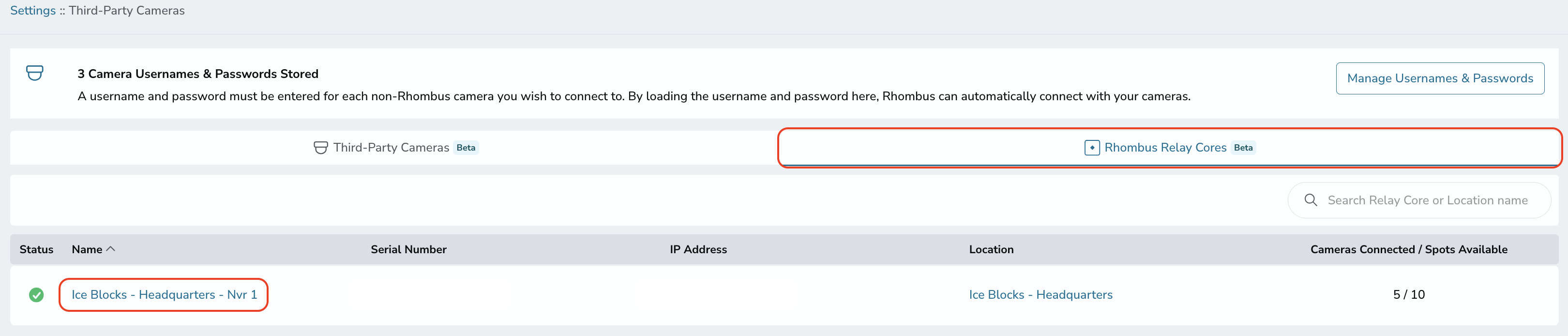Image resolution: width=1568 pixels, height=336 pixels.
Task: Open Manage Usernames & Passwords
Action: [1440, 78]
